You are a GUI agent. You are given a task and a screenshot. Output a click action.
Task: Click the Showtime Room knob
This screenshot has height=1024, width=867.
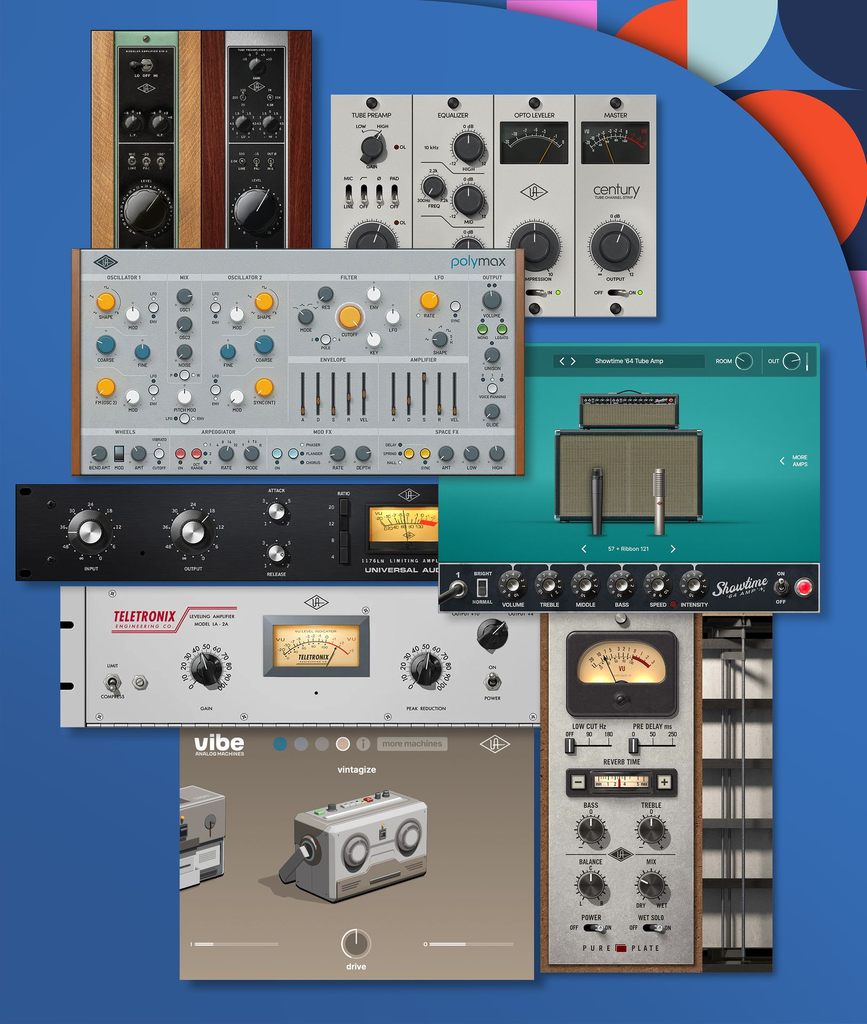click(x=744, y=361)
